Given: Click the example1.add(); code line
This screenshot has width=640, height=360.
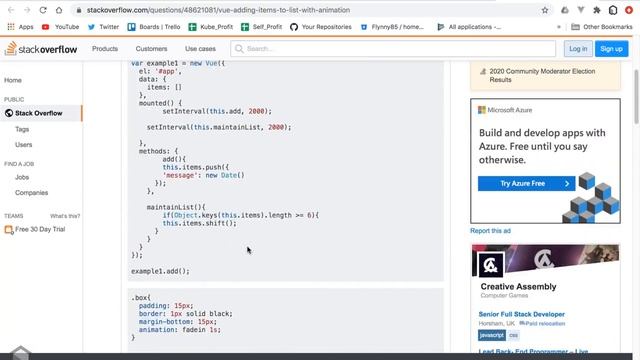Looking at the screenshot, I should tap(160, 271).
